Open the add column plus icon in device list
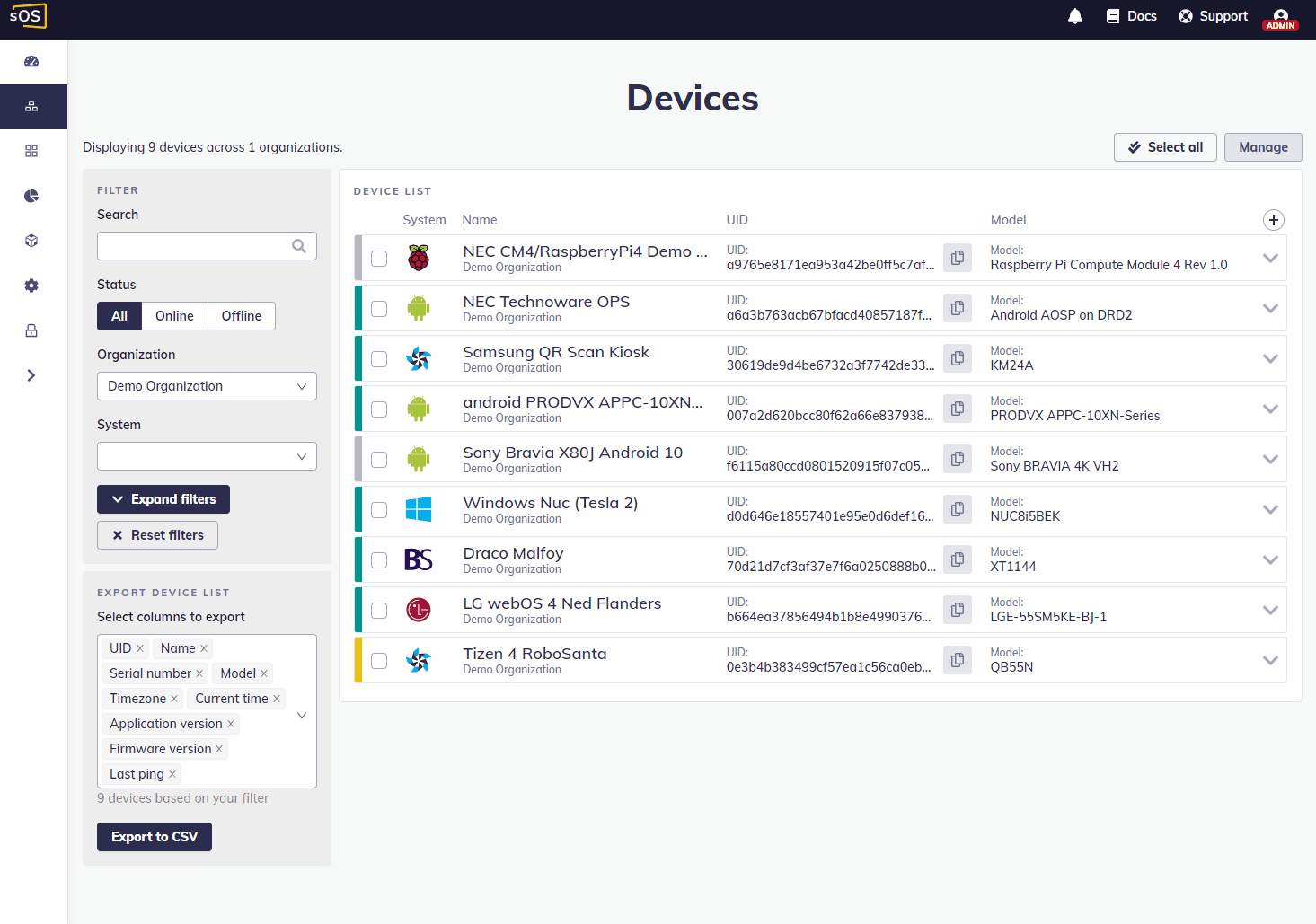Image resolution: width=1316 pixels, height=924 pixels. (1274, 219)
